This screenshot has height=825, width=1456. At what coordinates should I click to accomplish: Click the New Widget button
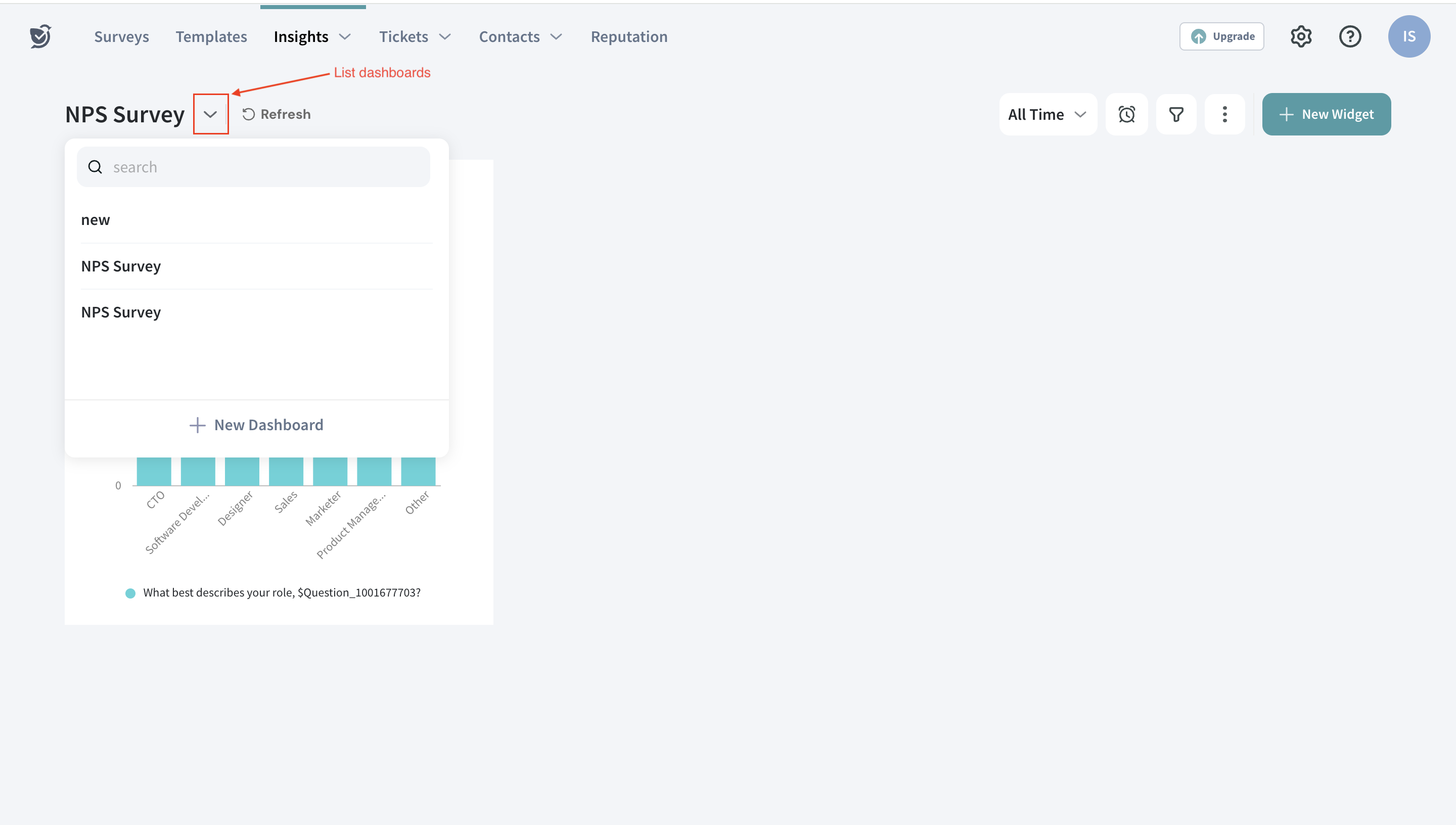(x=1326, y=114)
